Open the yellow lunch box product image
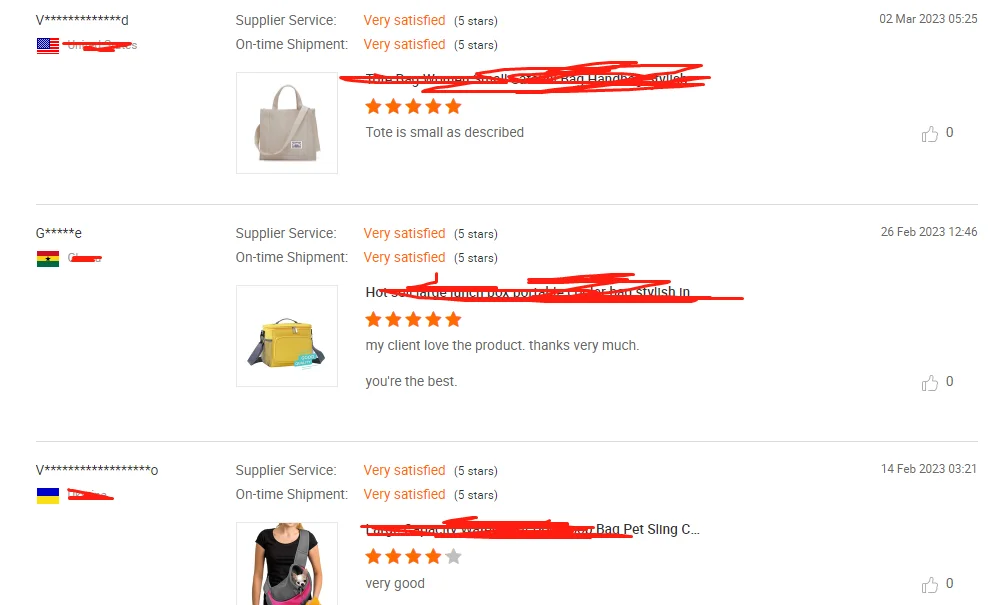 tap(287, 336)
